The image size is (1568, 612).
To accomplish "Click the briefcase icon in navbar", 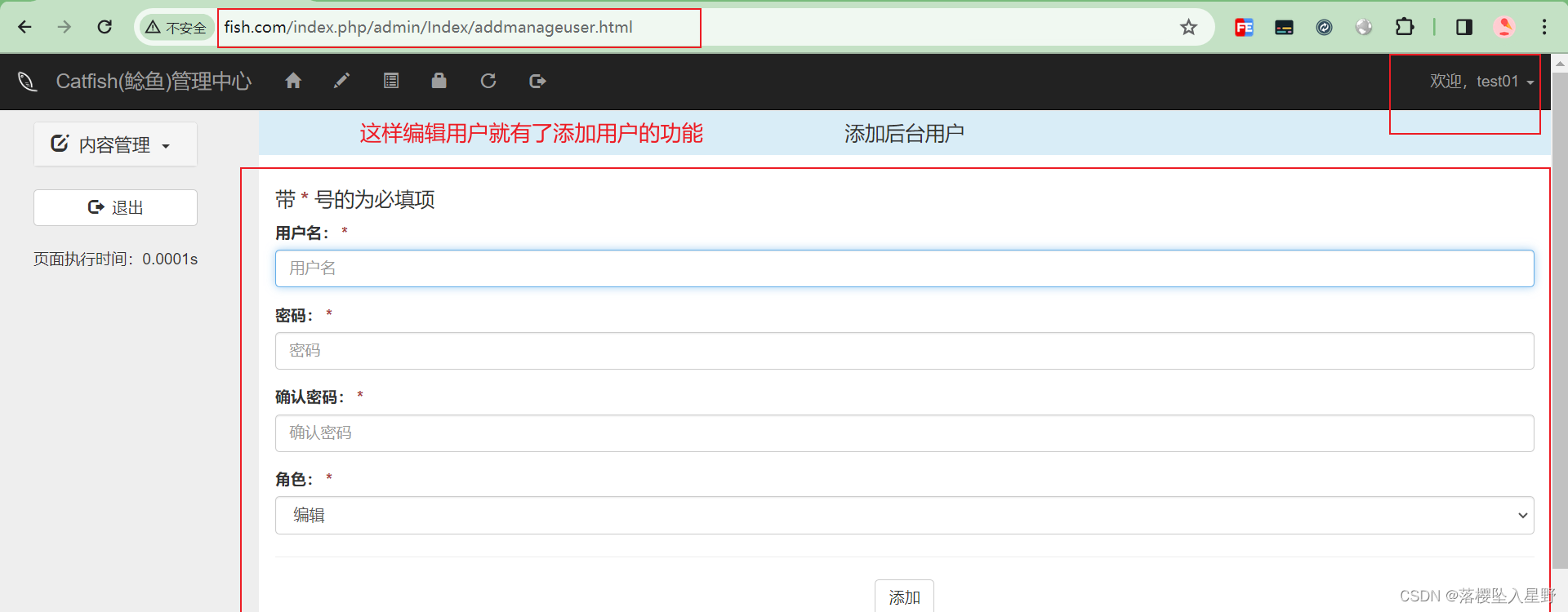I will (439, 80).
